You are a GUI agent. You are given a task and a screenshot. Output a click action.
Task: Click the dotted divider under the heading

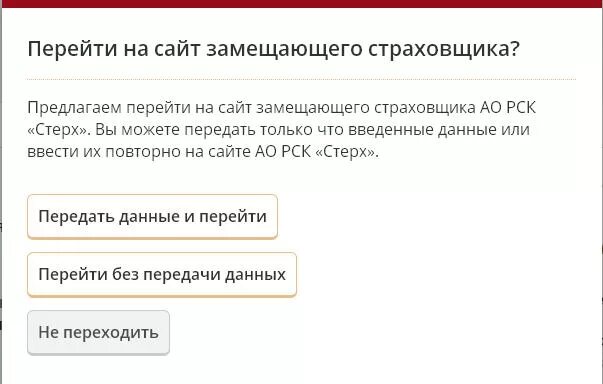302,79
